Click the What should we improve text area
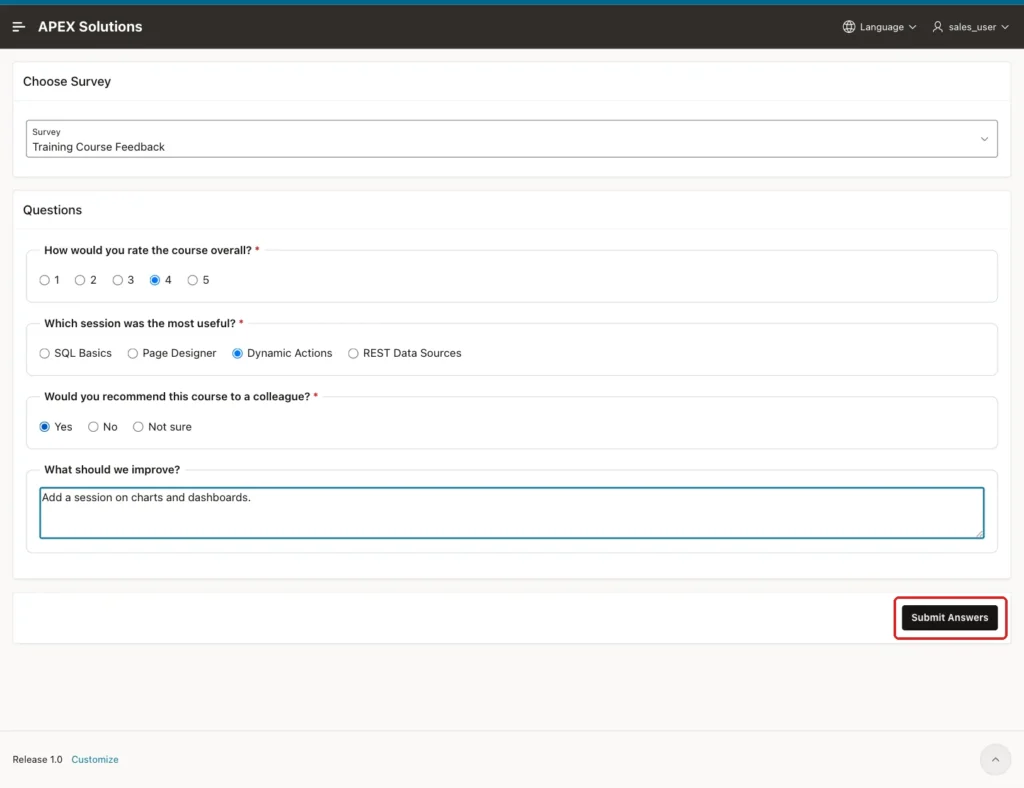The width and height of the screenshot is (1024, 788). click(511, 512)
